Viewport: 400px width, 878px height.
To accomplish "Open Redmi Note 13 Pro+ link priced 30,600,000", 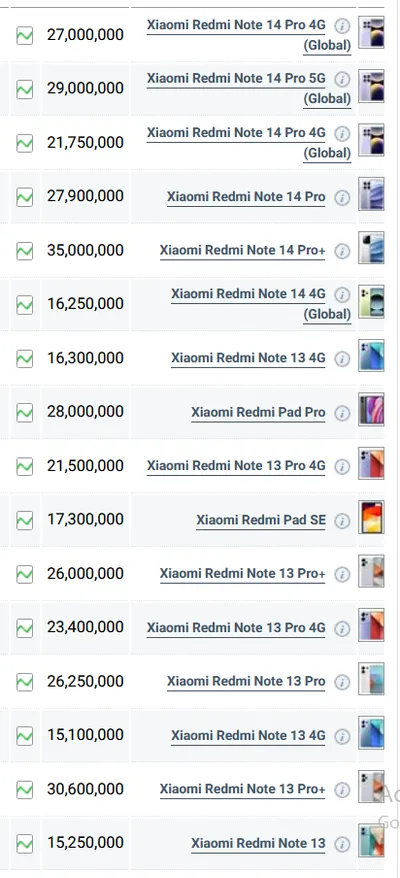I will pos(243,790).
